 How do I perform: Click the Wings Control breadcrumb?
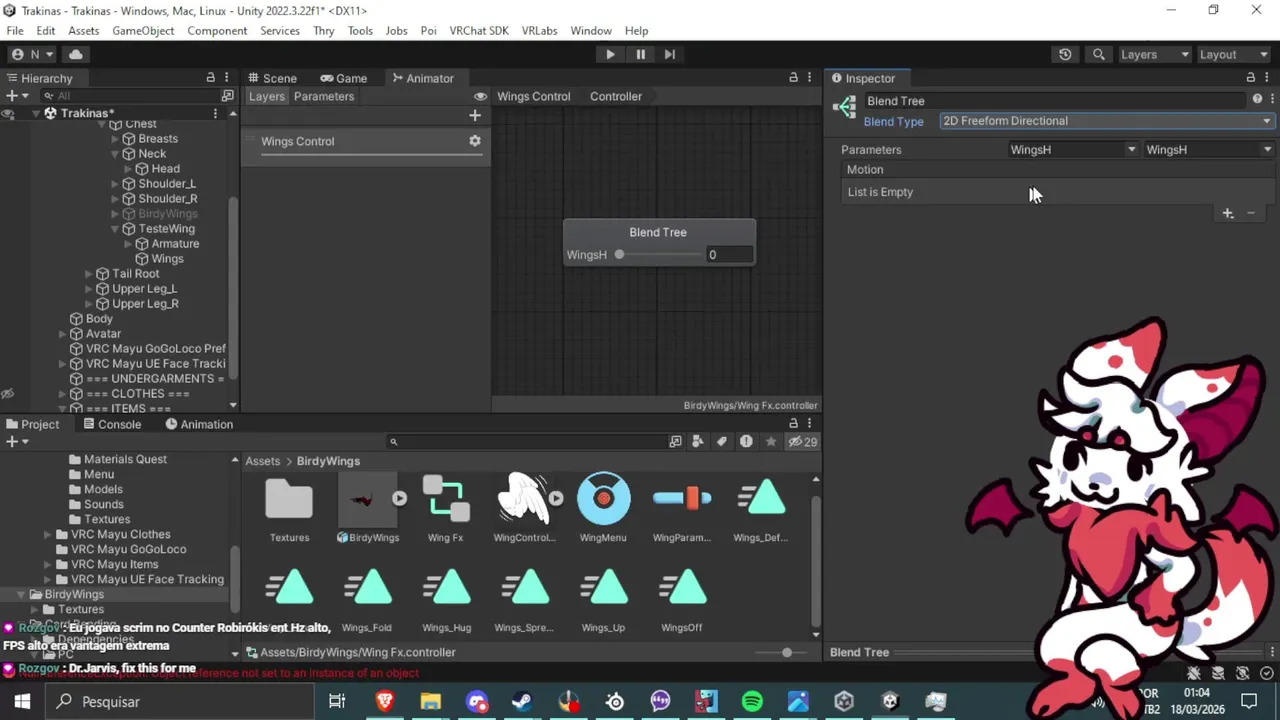coord(534,96)
